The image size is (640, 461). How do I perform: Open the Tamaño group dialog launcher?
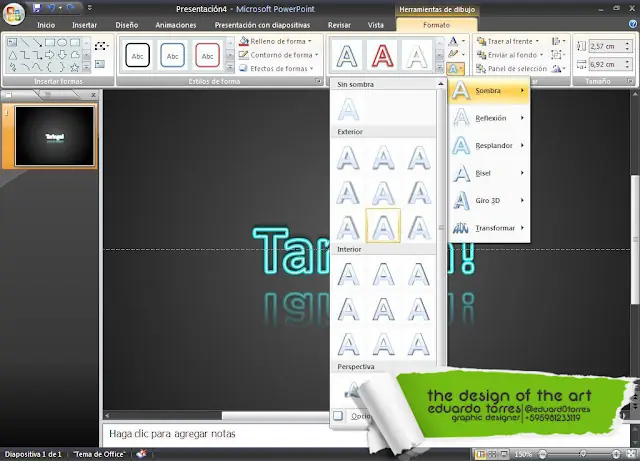631,81
